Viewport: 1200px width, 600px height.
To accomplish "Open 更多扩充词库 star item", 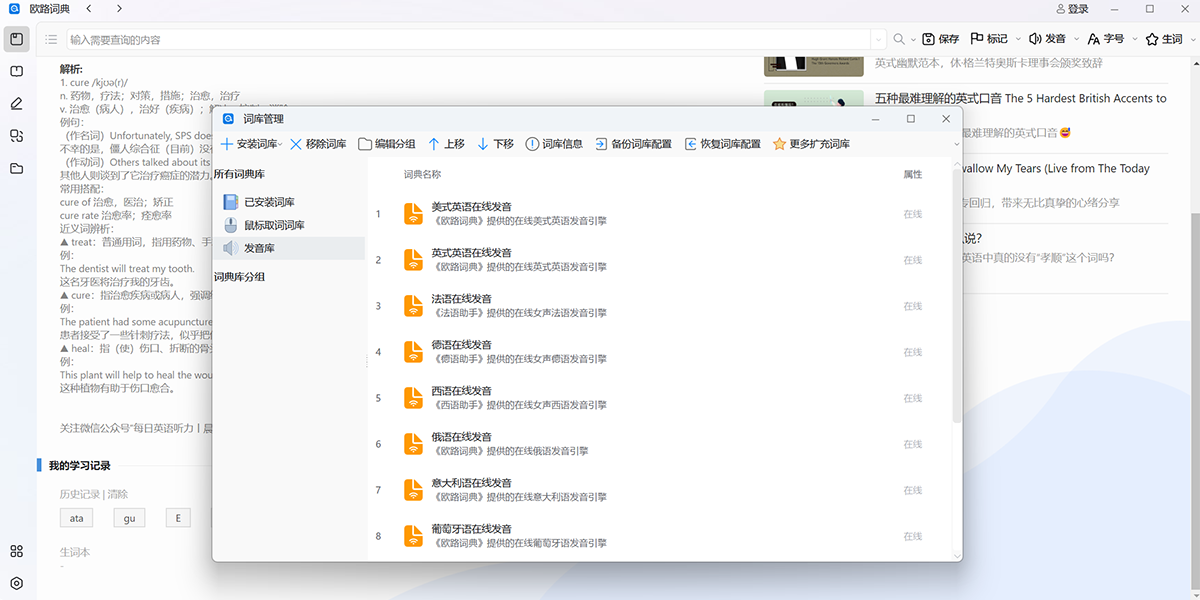I will click(811, 144).
